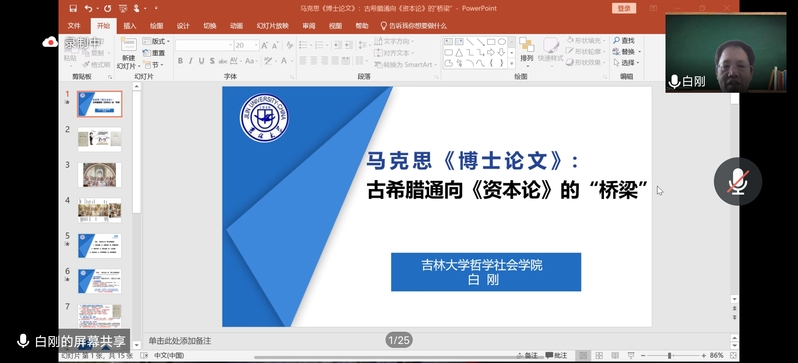Viewport: 798px width, 363px height.
Task: Switch to slide sorter view icon
Action: click(599, 355)
